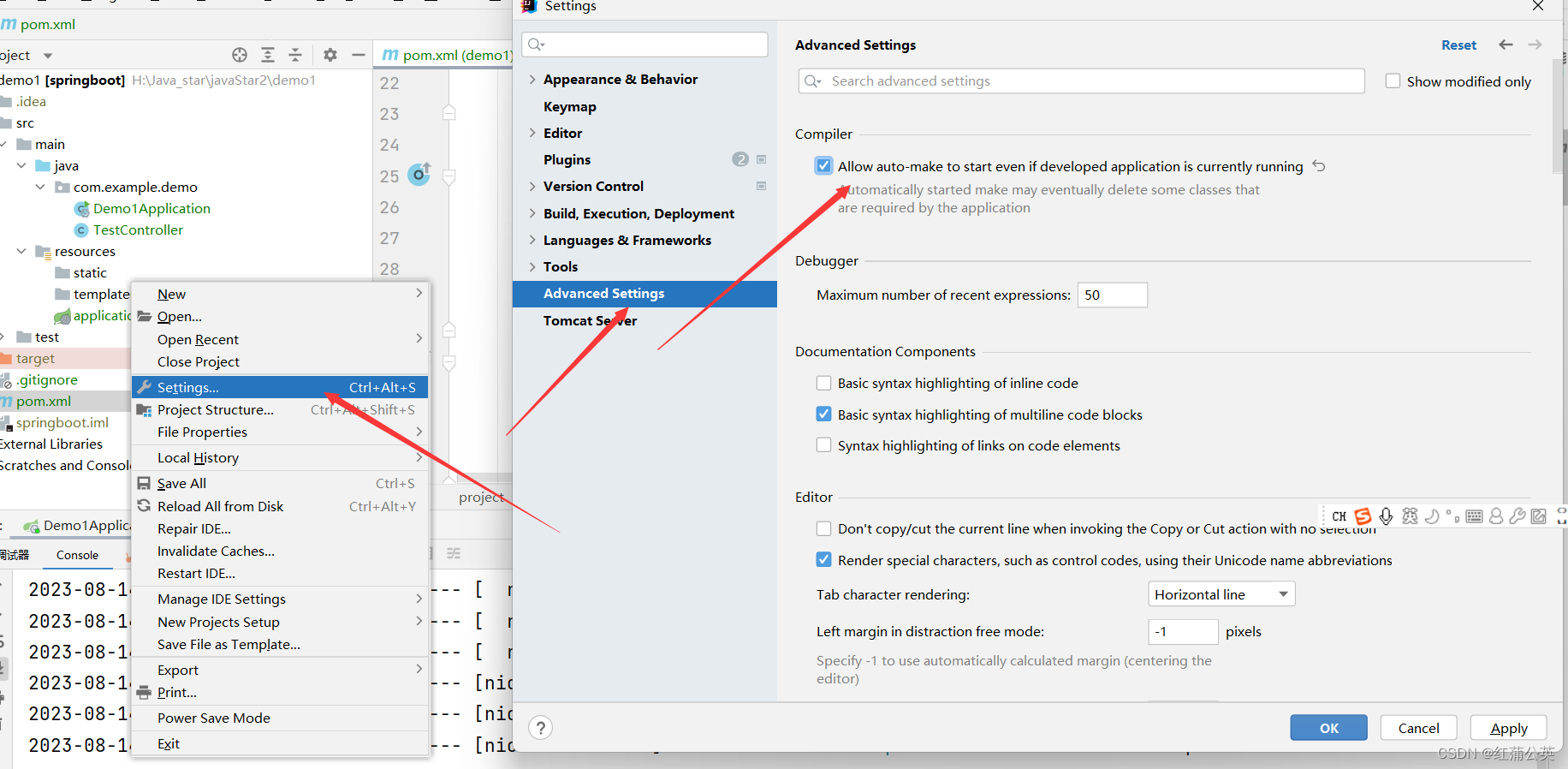
Task: Click Plugins settings project-level icon
Action: pos(761,159)
